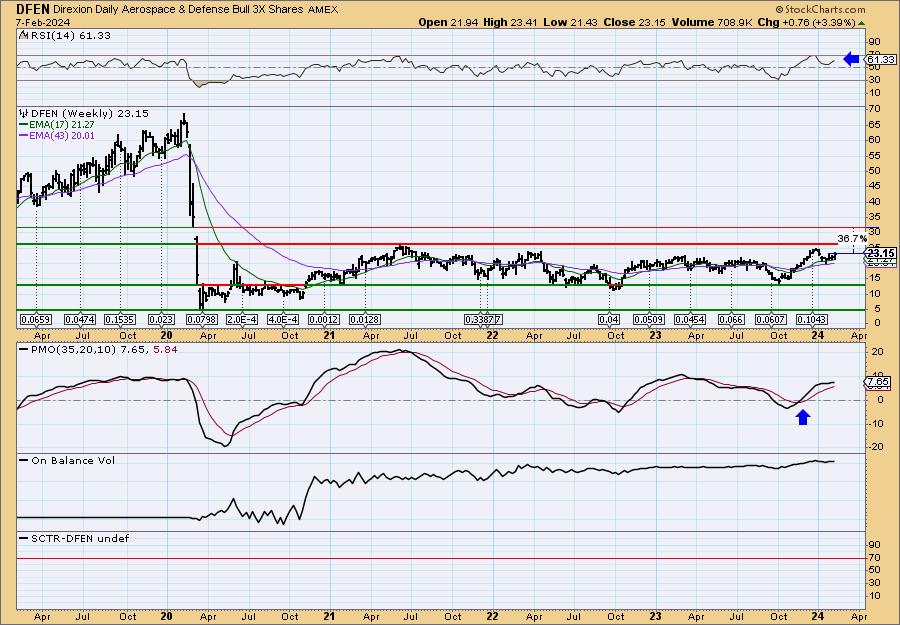The height and width of the screenshot is (625, 900).
Task: Click the 0.3387 volume label
Action: 482,319
